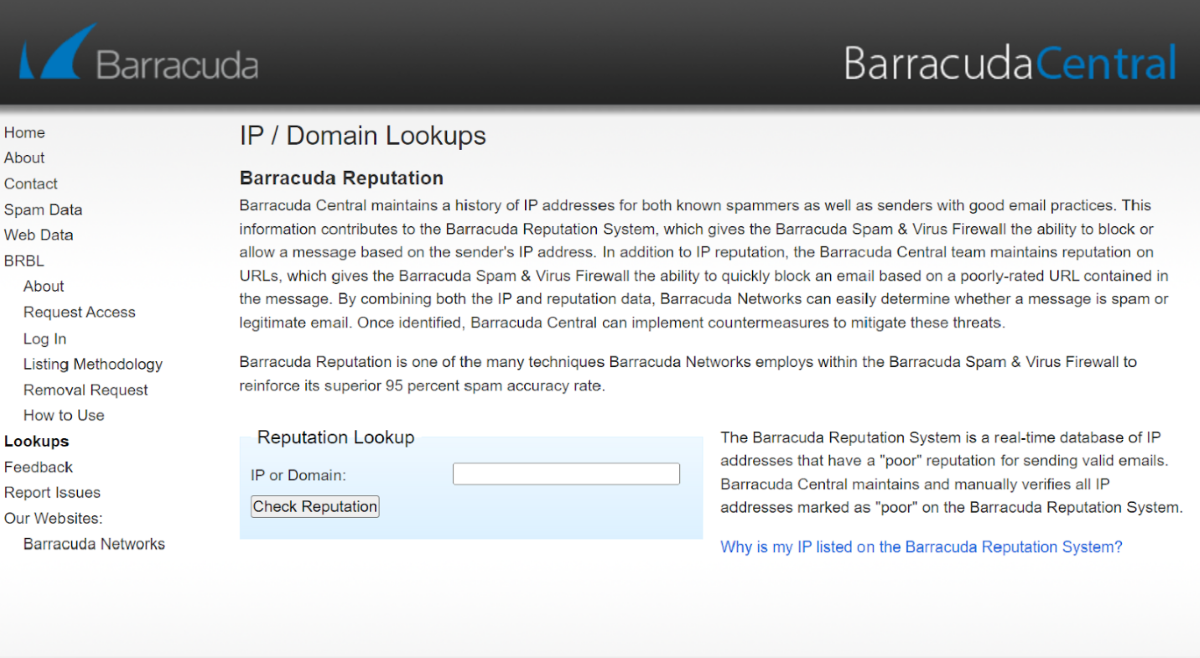Screen dimensions: 1200x658
Task: Click the "Reputation Lookup" form title
Action: pos(336,437)
